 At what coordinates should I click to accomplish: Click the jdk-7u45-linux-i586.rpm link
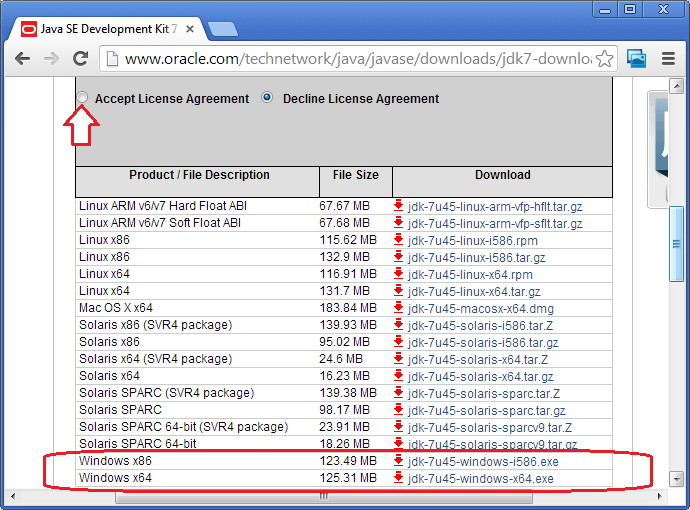tap(472, 240)
